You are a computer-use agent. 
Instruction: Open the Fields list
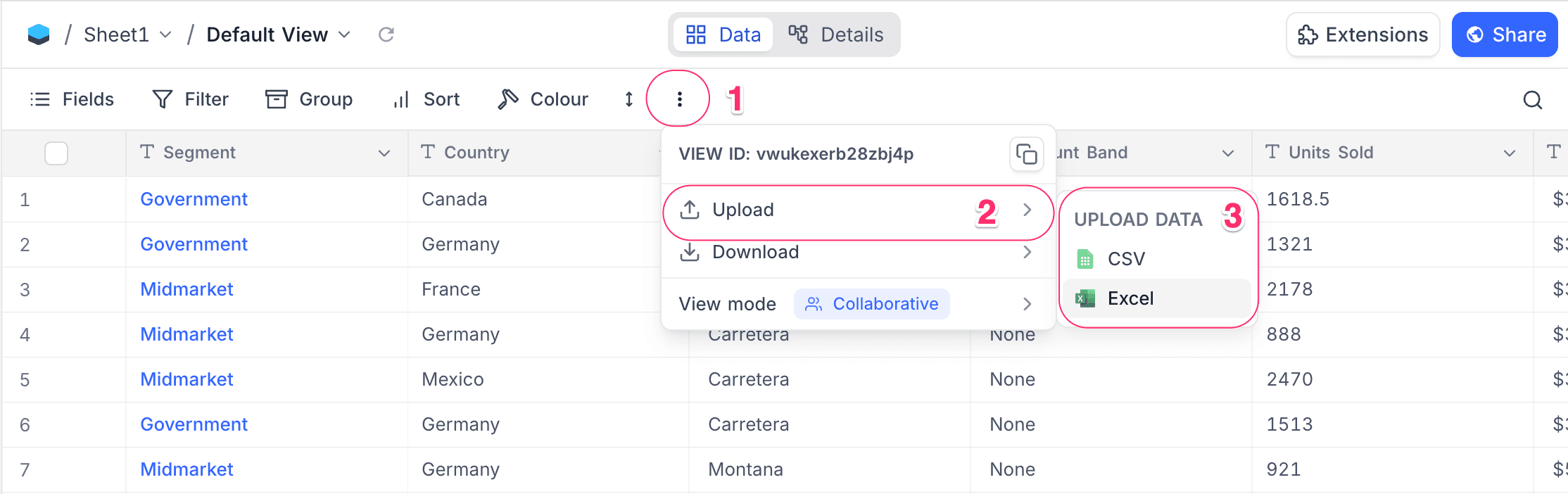[72, 99]
